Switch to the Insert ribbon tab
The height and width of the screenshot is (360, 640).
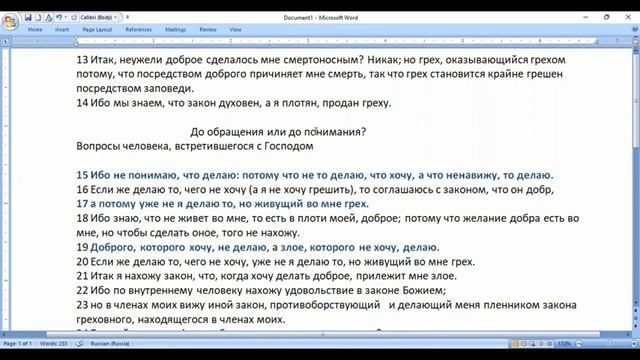point(62,29)
